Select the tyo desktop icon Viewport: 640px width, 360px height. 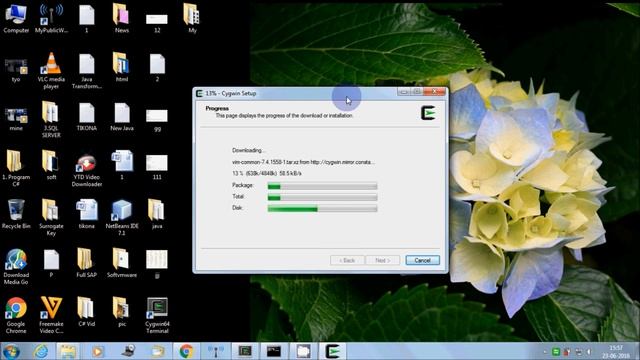coord(16,70)
